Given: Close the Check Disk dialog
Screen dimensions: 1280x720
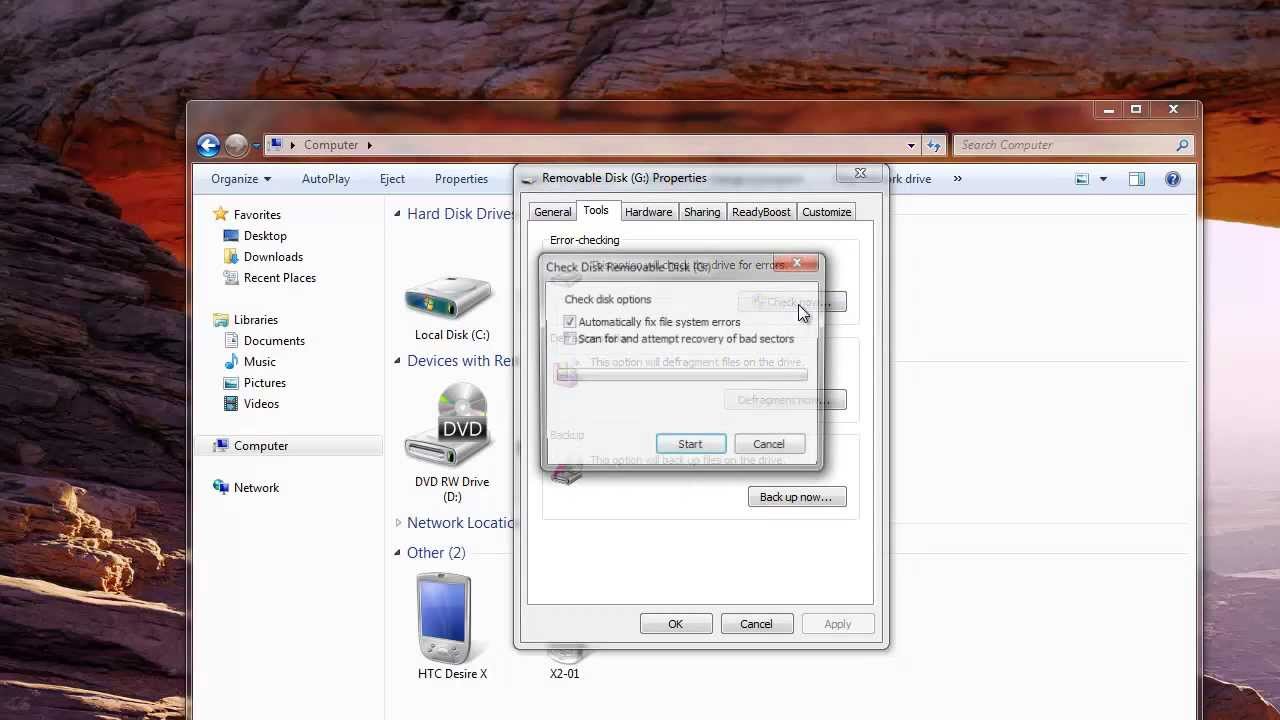Looking at the screenshot, I should [x=797, y=264].
